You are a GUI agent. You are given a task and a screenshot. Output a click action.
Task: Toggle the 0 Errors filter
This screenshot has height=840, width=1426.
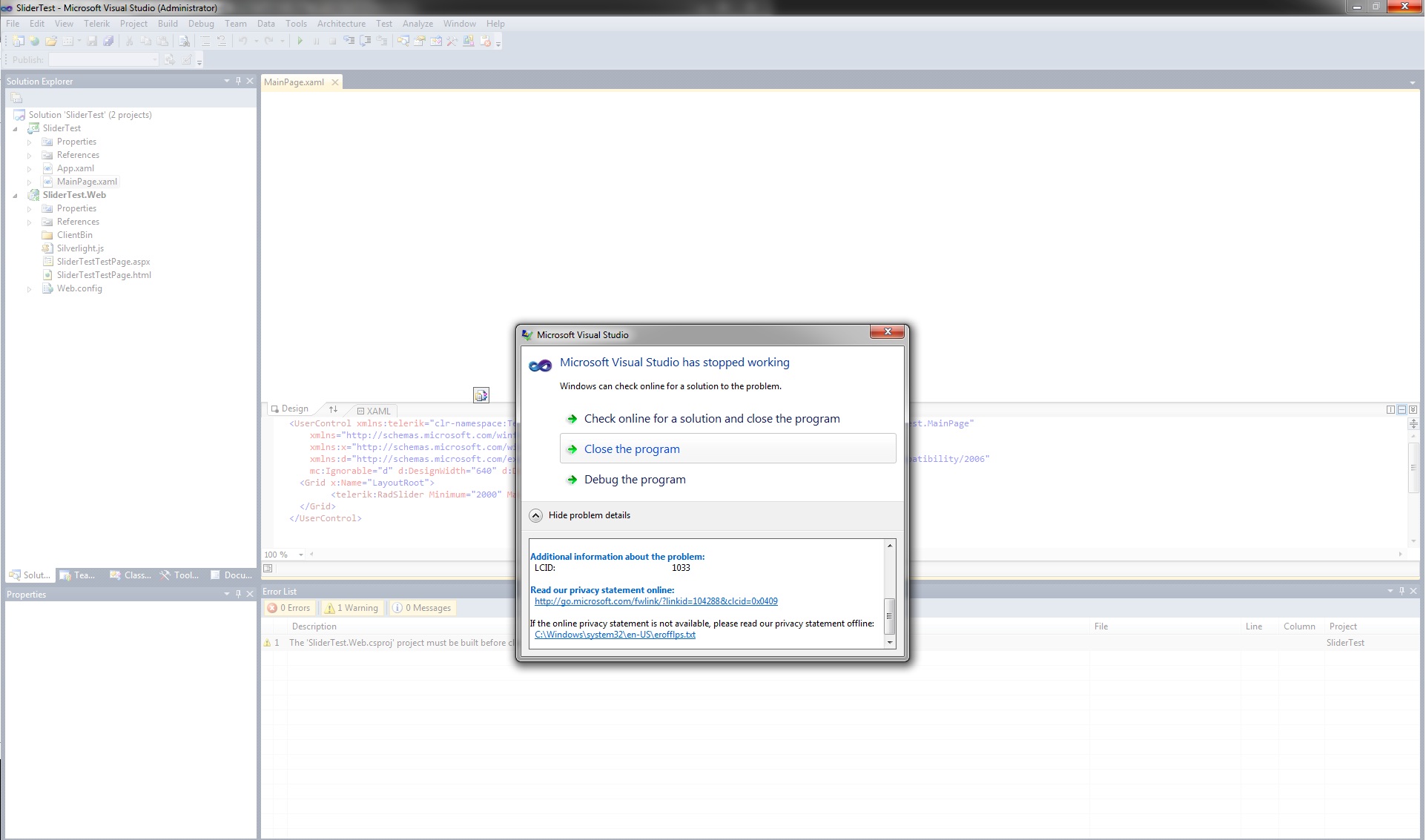click(x=289, y=608)
